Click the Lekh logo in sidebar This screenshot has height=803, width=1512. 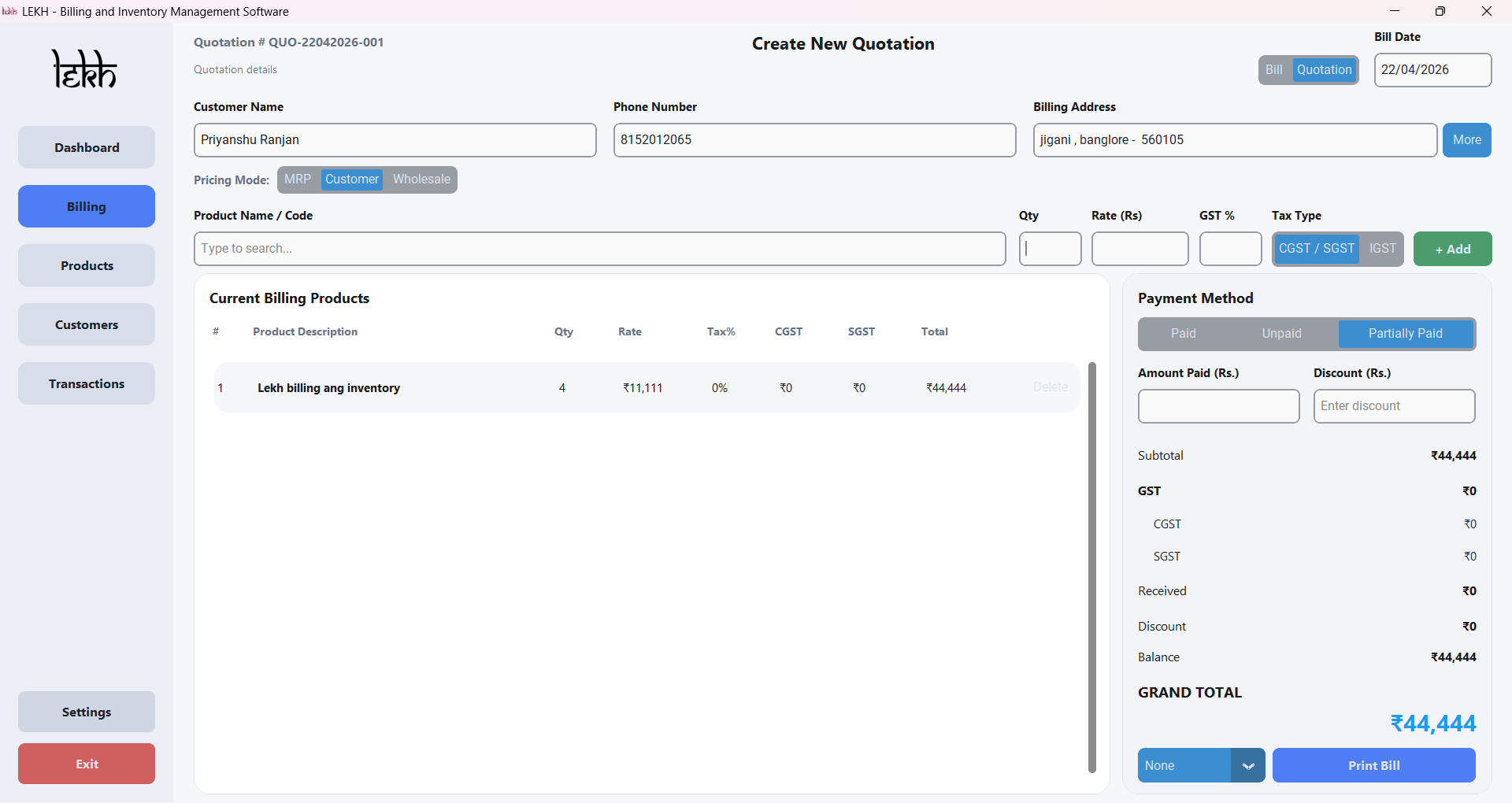[x=85, y=69]
